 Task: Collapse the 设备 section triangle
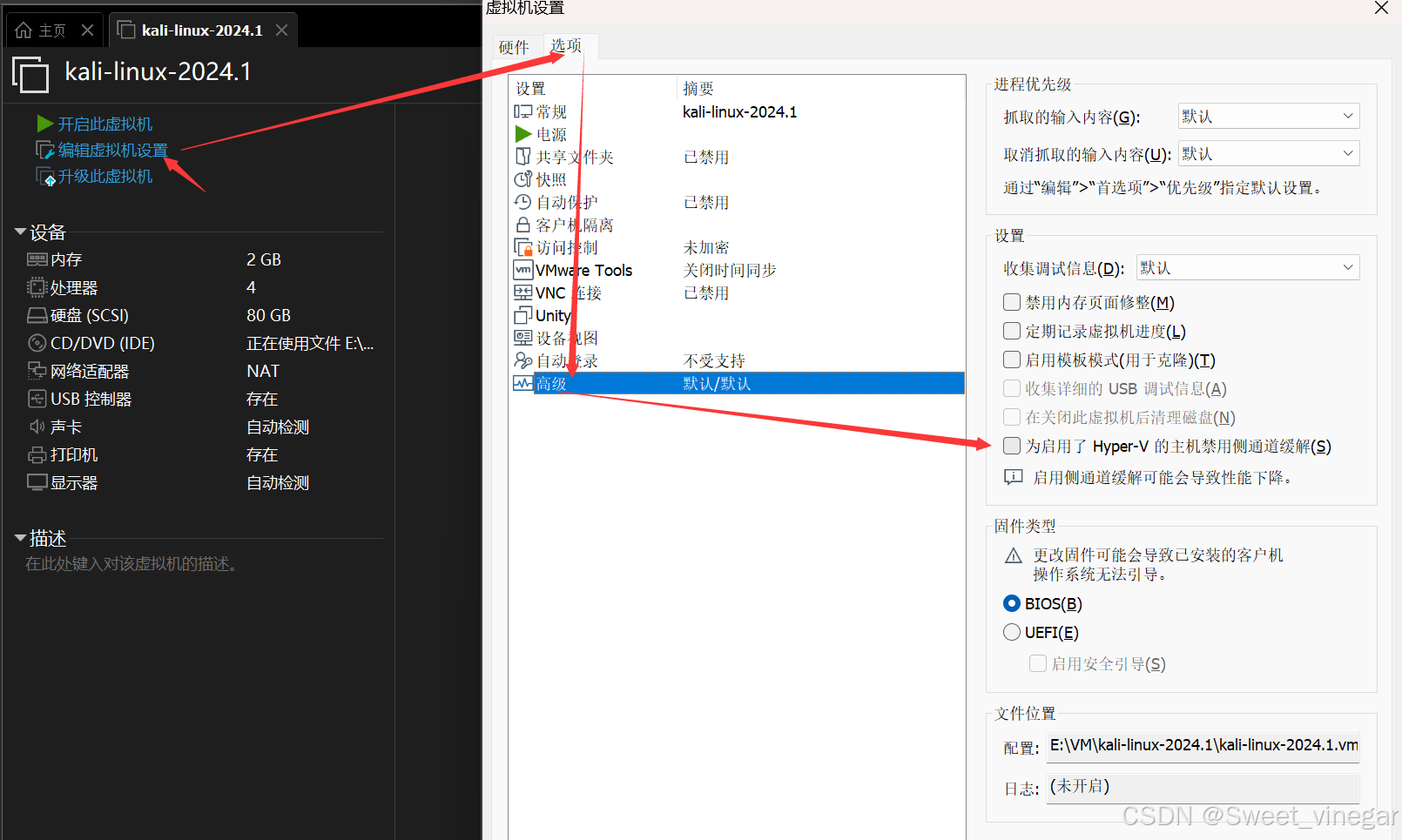coord(19,232)
